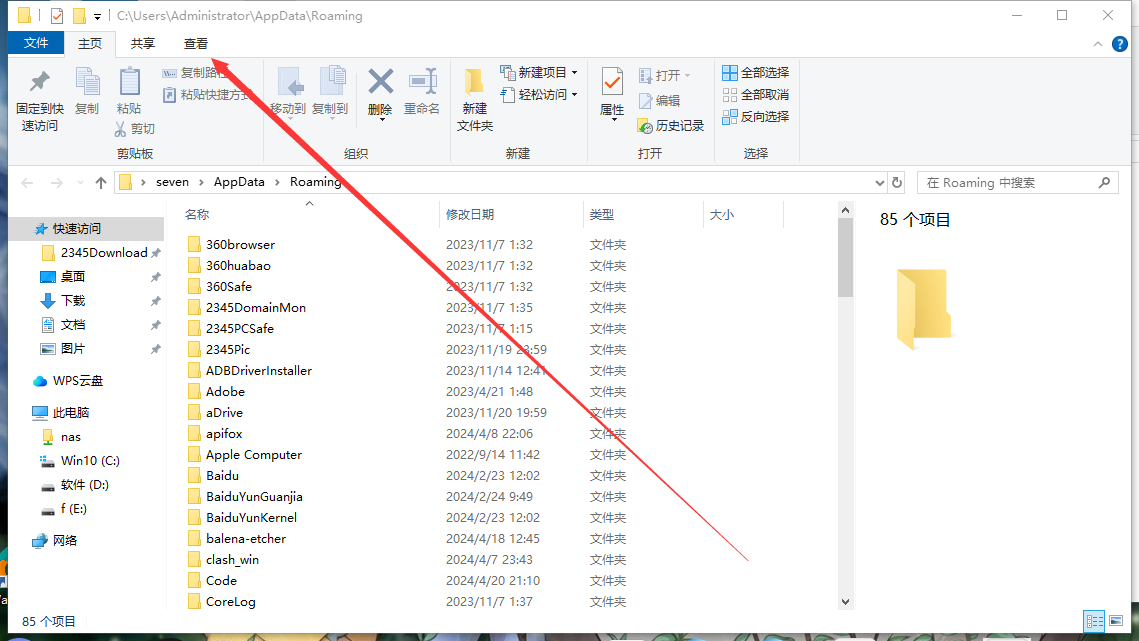Select Quick access (快速访问) in sidebar

tap(87, 228)
